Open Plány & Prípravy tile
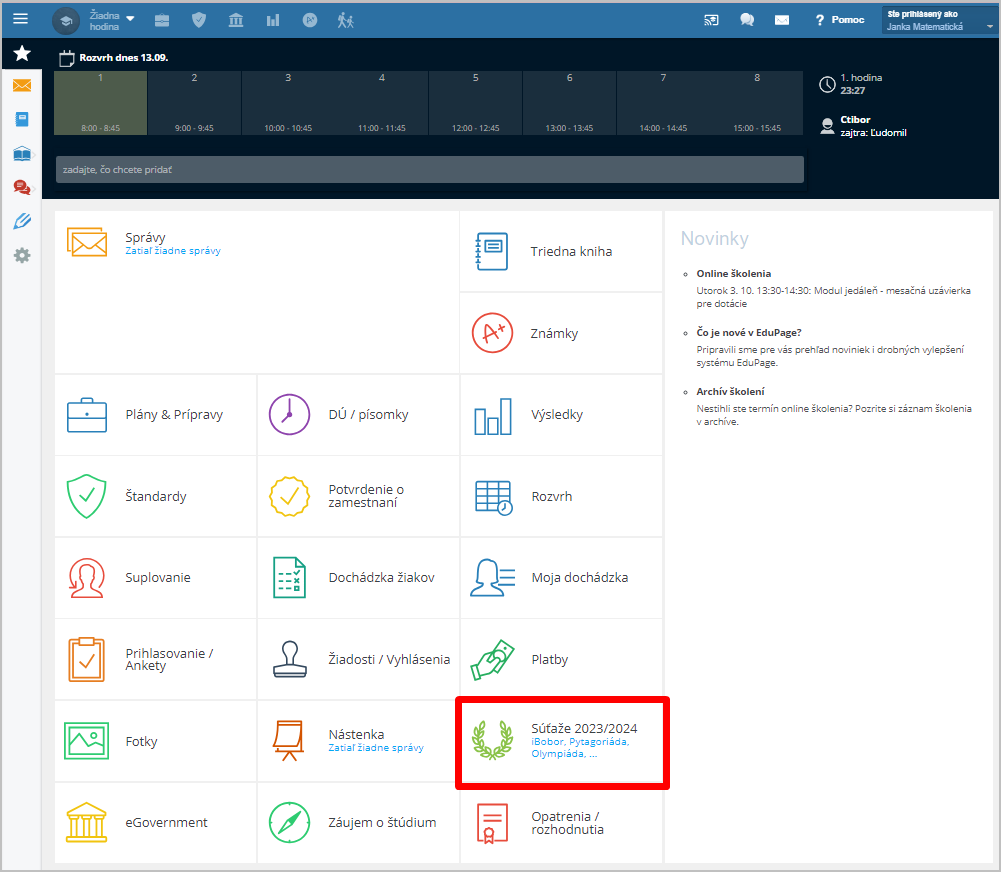1001x872 pixels. pos(155,415)
